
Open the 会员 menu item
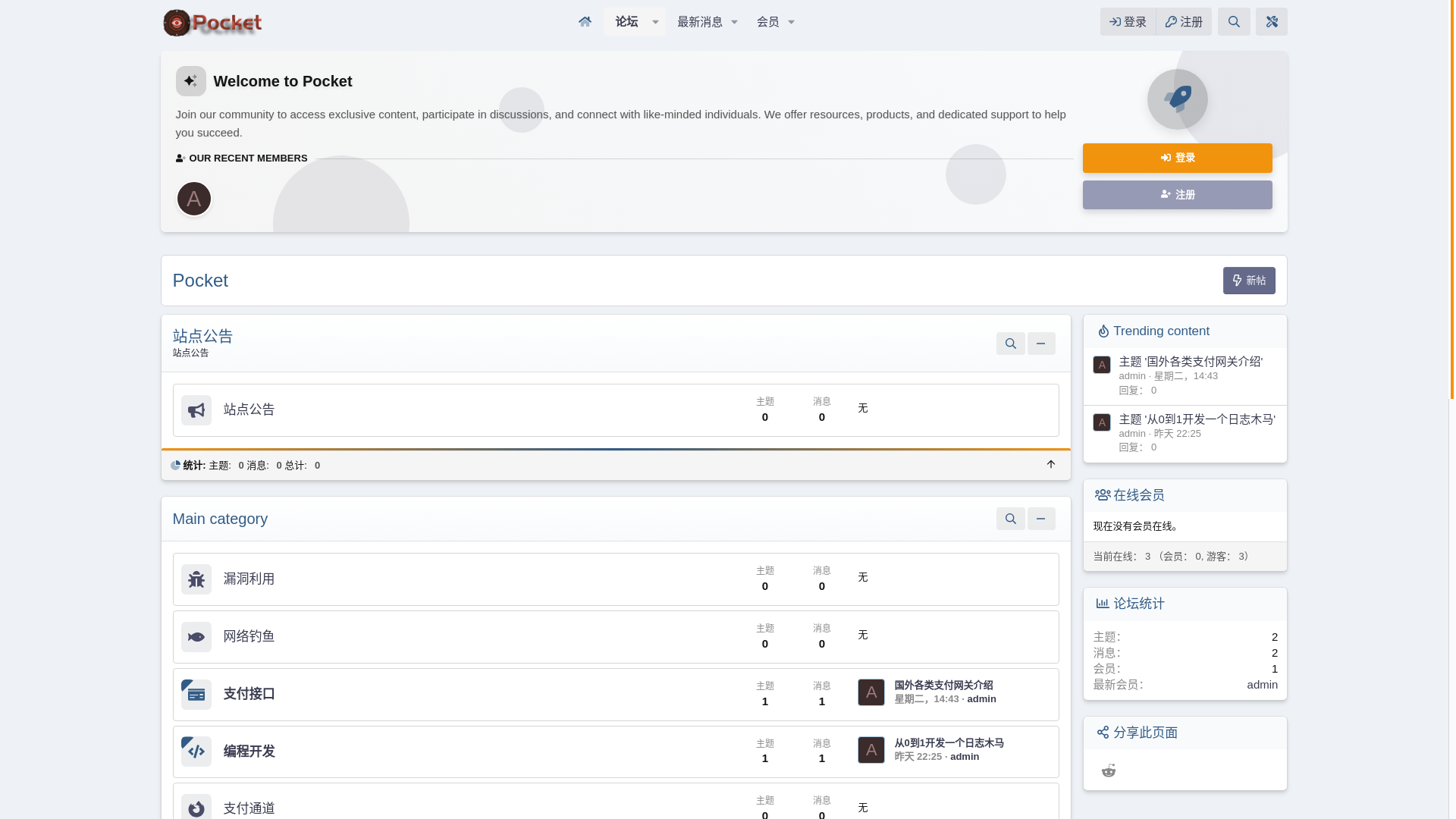pos(768,22)
